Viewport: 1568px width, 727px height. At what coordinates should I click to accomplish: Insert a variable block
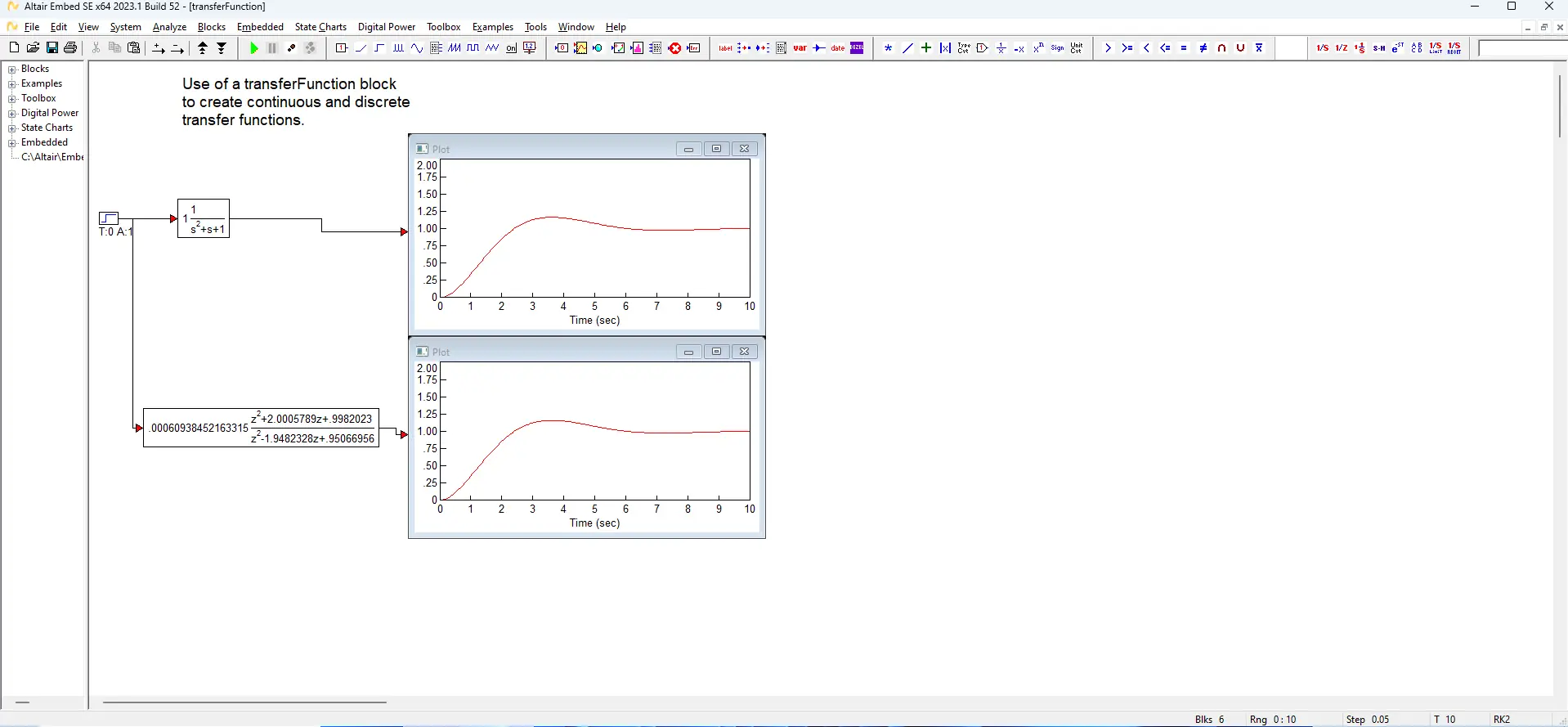tap(800, 48)
